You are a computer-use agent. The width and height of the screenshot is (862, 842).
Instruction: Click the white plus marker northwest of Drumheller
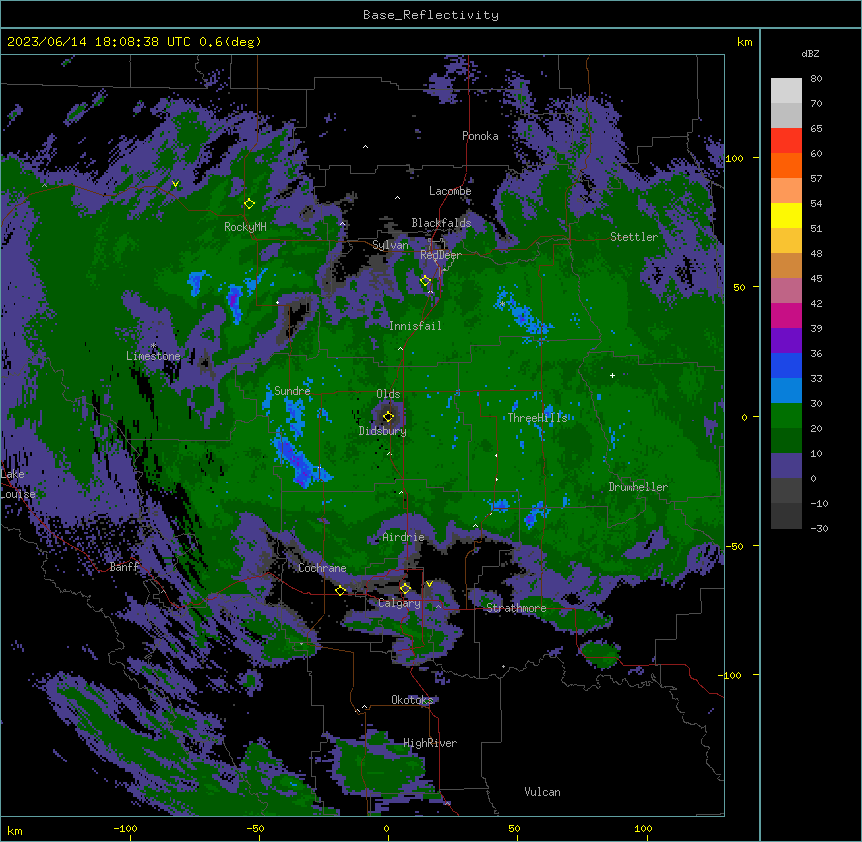[612, 375]
